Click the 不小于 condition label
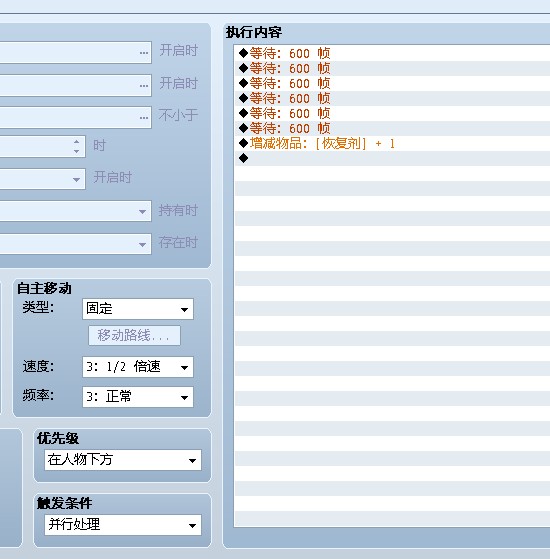 pyautogui.click(x=178, y=115)
